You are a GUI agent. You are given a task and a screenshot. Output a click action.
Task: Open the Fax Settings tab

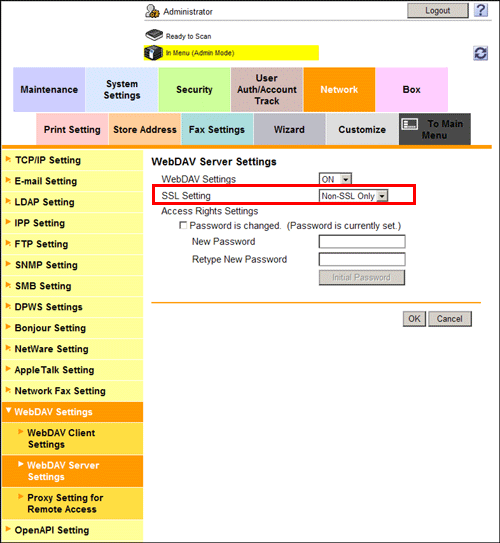217,130
